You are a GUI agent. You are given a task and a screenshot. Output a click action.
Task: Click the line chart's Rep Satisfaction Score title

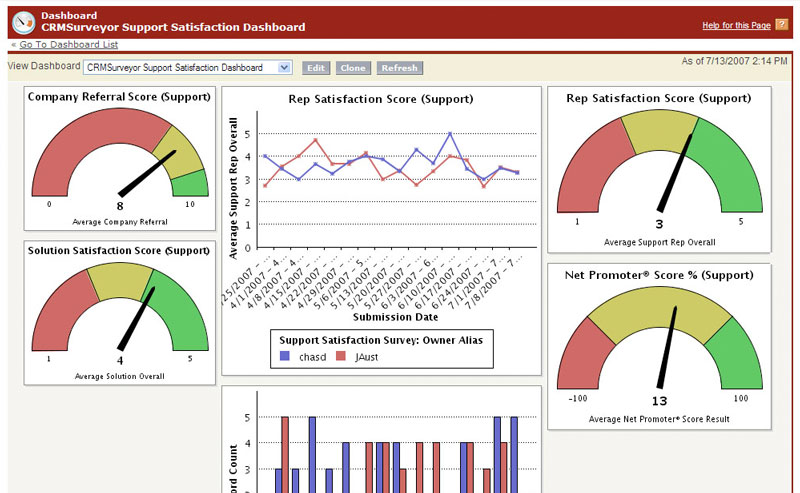coord(381,99)
